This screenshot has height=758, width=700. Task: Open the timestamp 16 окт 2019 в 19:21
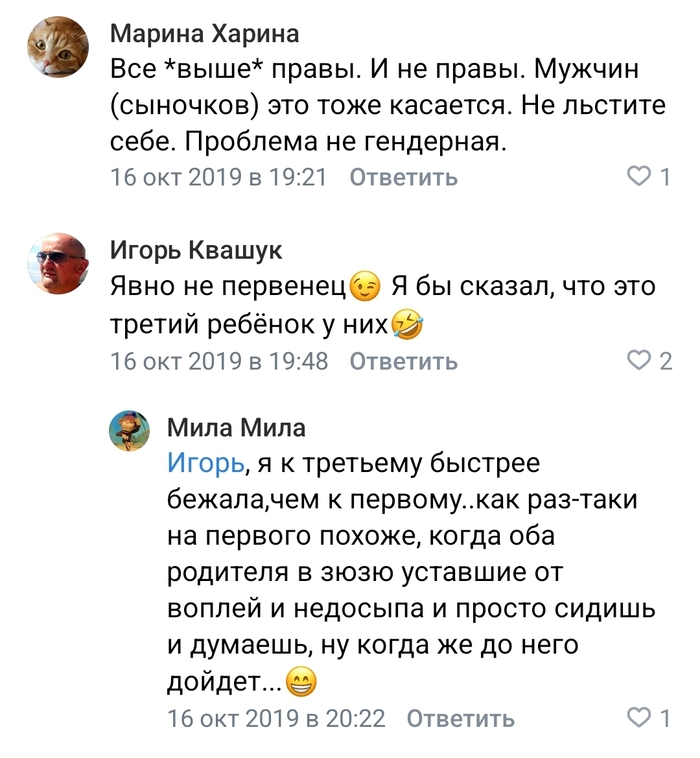click(219, 178)
